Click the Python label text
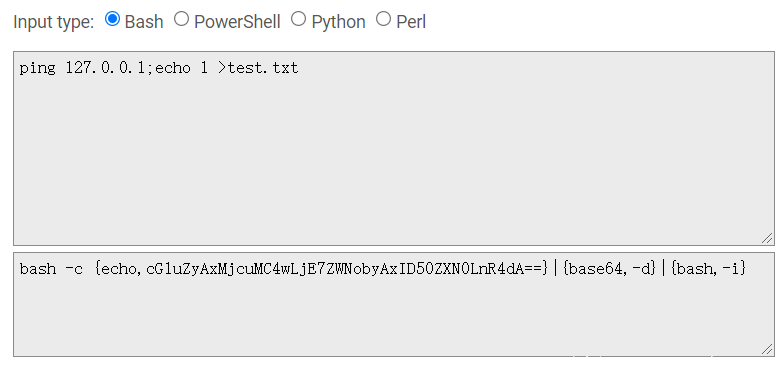The image size is (783, 382). [339, 22]
